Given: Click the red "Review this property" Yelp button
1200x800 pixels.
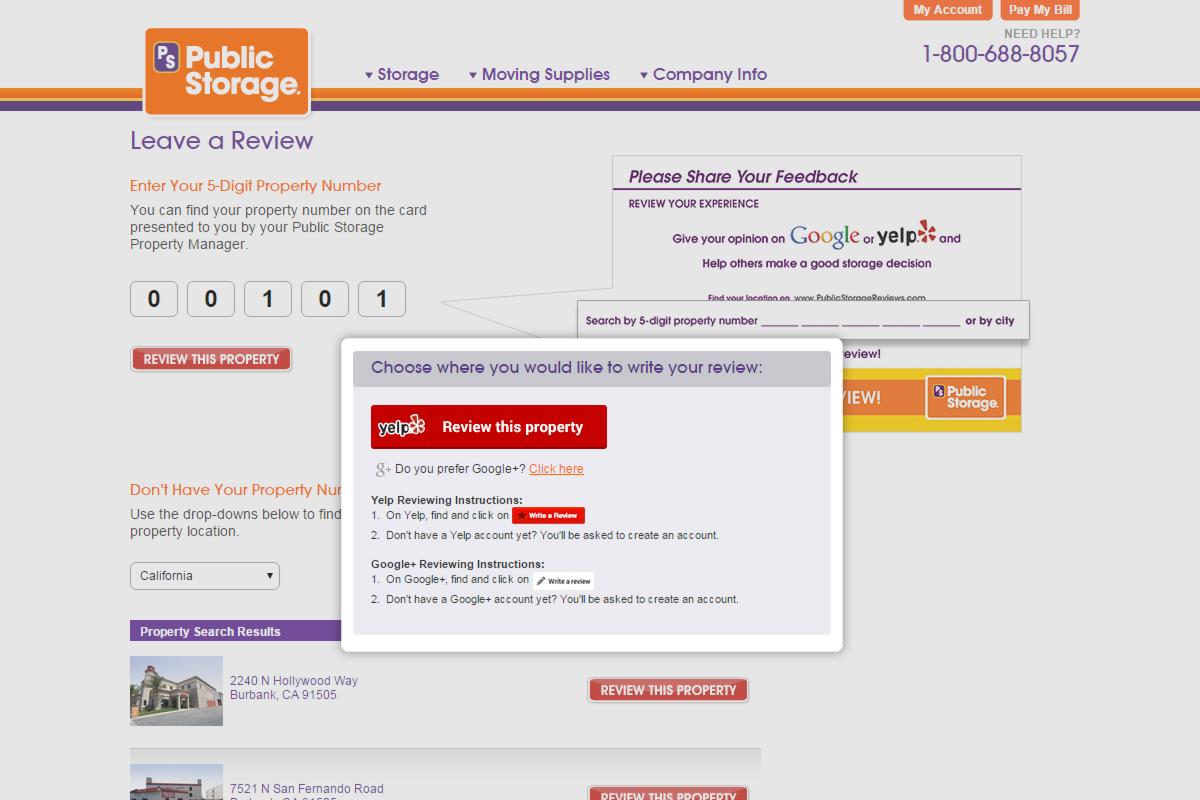Looking at the screenshot, I should (x=489, y=426).
